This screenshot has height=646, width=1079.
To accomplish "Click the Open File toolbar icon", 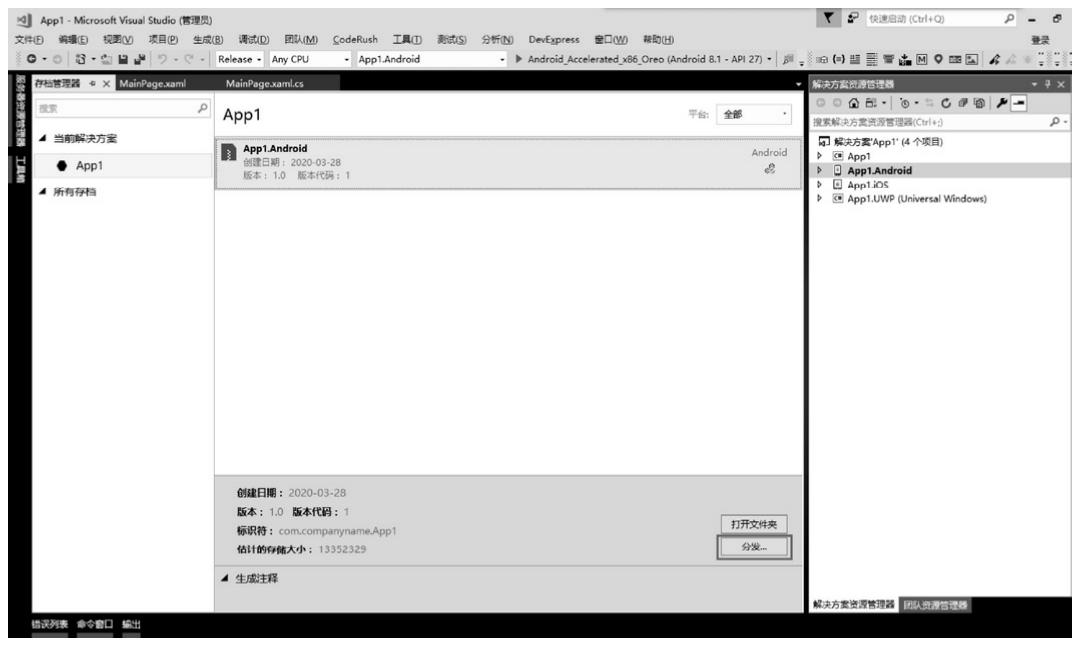I will [x=107, y=59].
